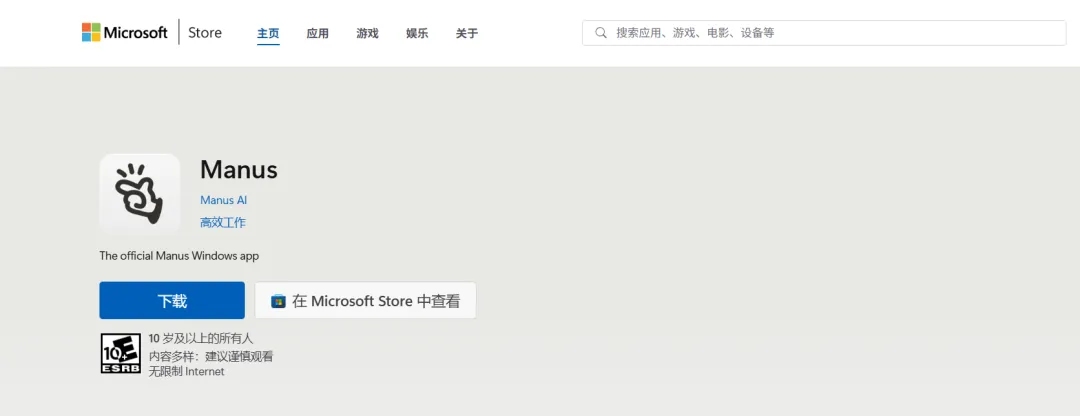Focus the 搜索应用 search field

click(824, 32)
